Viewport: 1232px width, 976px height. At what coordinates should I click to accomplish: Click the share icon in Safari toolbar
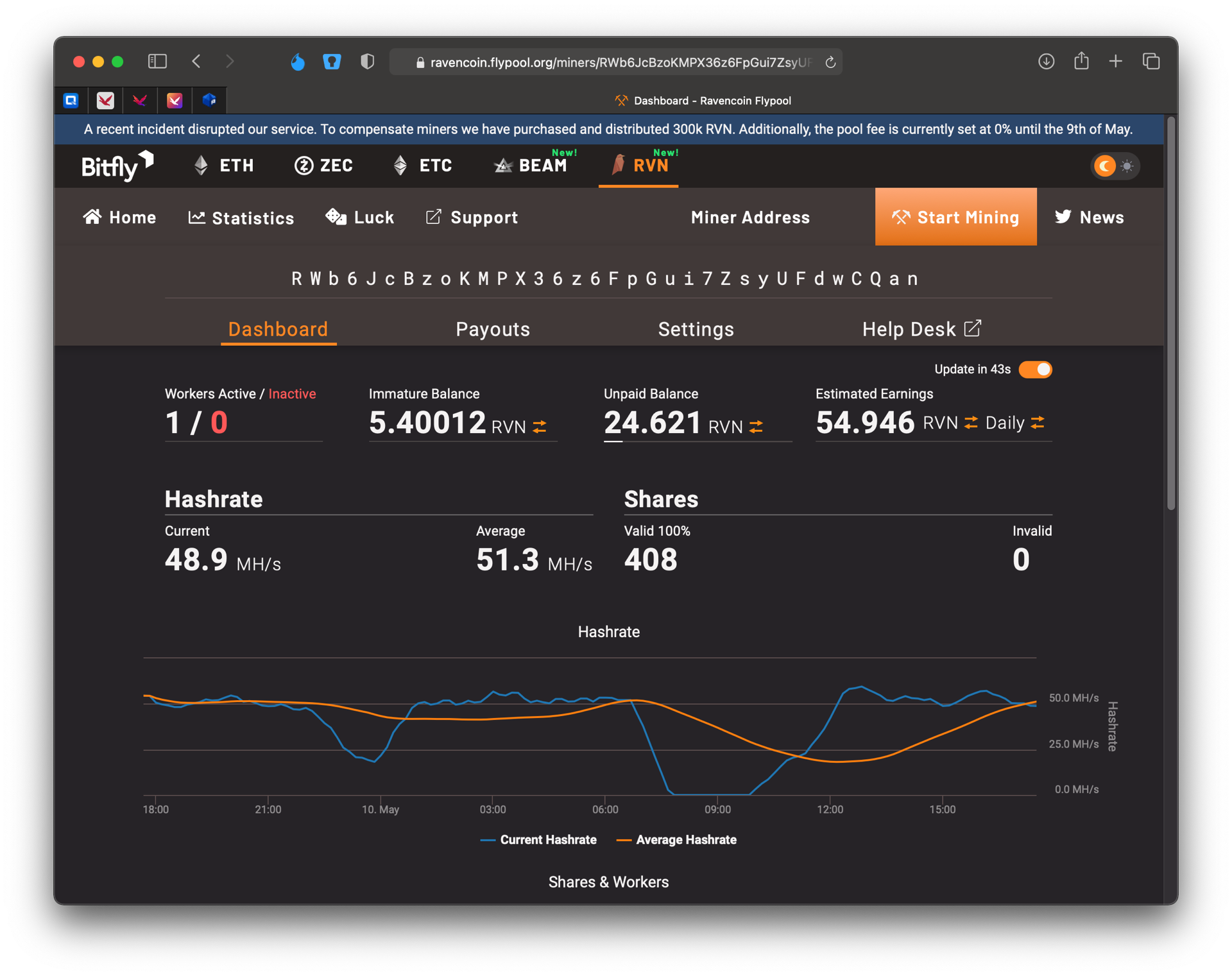(1081, 61)
